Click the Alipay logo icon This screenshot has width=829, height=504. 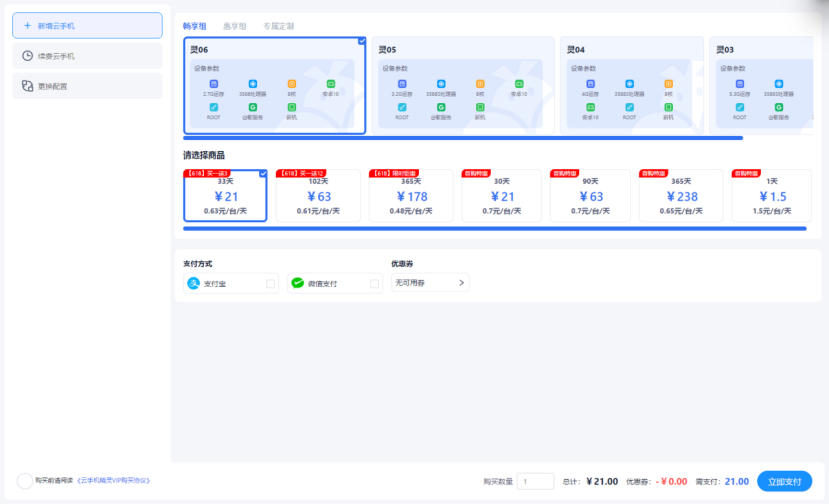pyautogui.click(x=194, y=284)
